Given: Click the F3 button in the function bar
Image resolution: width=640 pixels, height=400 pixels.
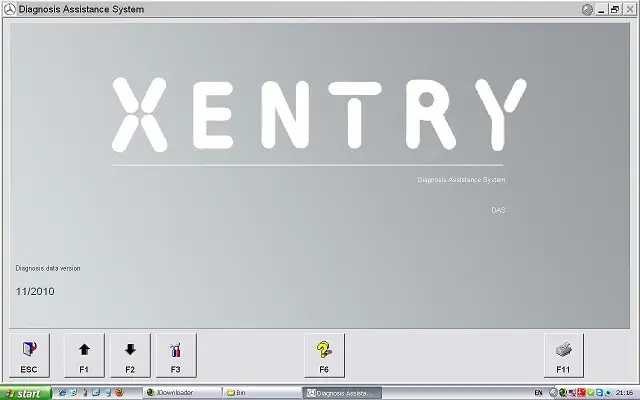Looking at the screenshot, I should click(176, 356).
